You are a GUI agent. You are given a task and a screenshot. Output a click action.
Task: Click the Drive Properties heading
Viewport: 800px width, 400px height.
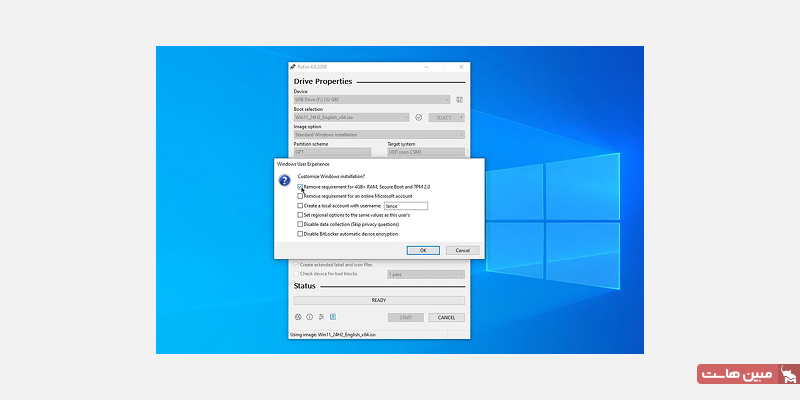[x=323, y=82]
